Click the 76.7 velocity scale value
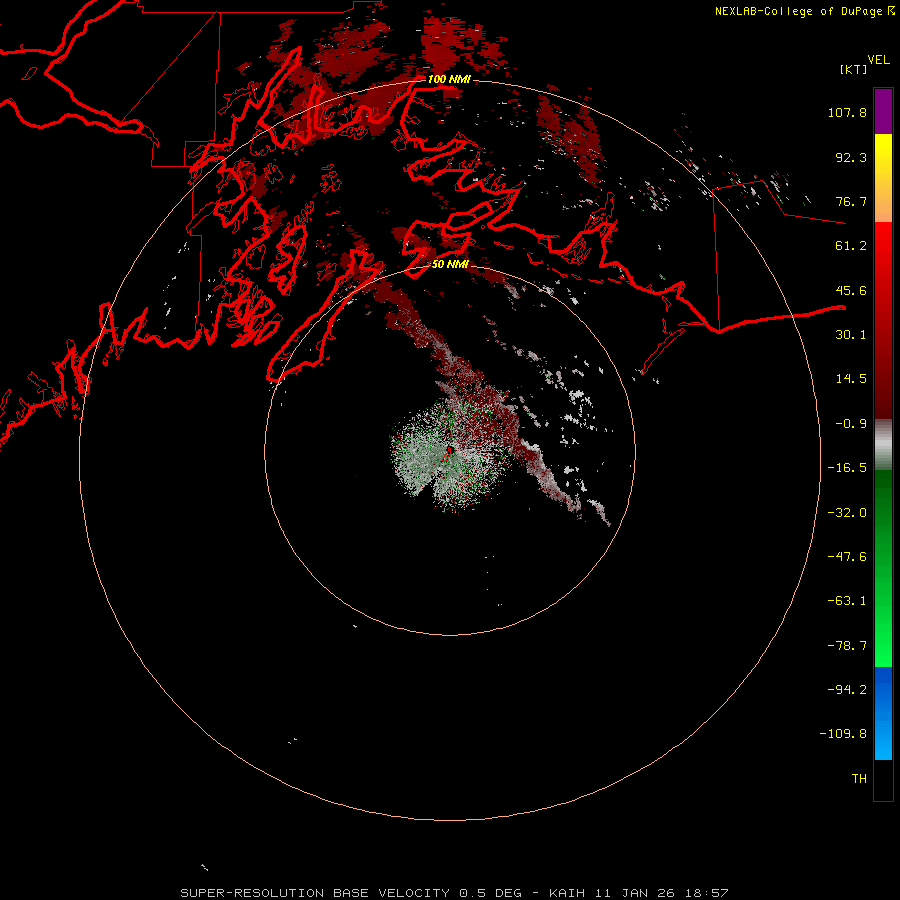 [x=851, y=201]
